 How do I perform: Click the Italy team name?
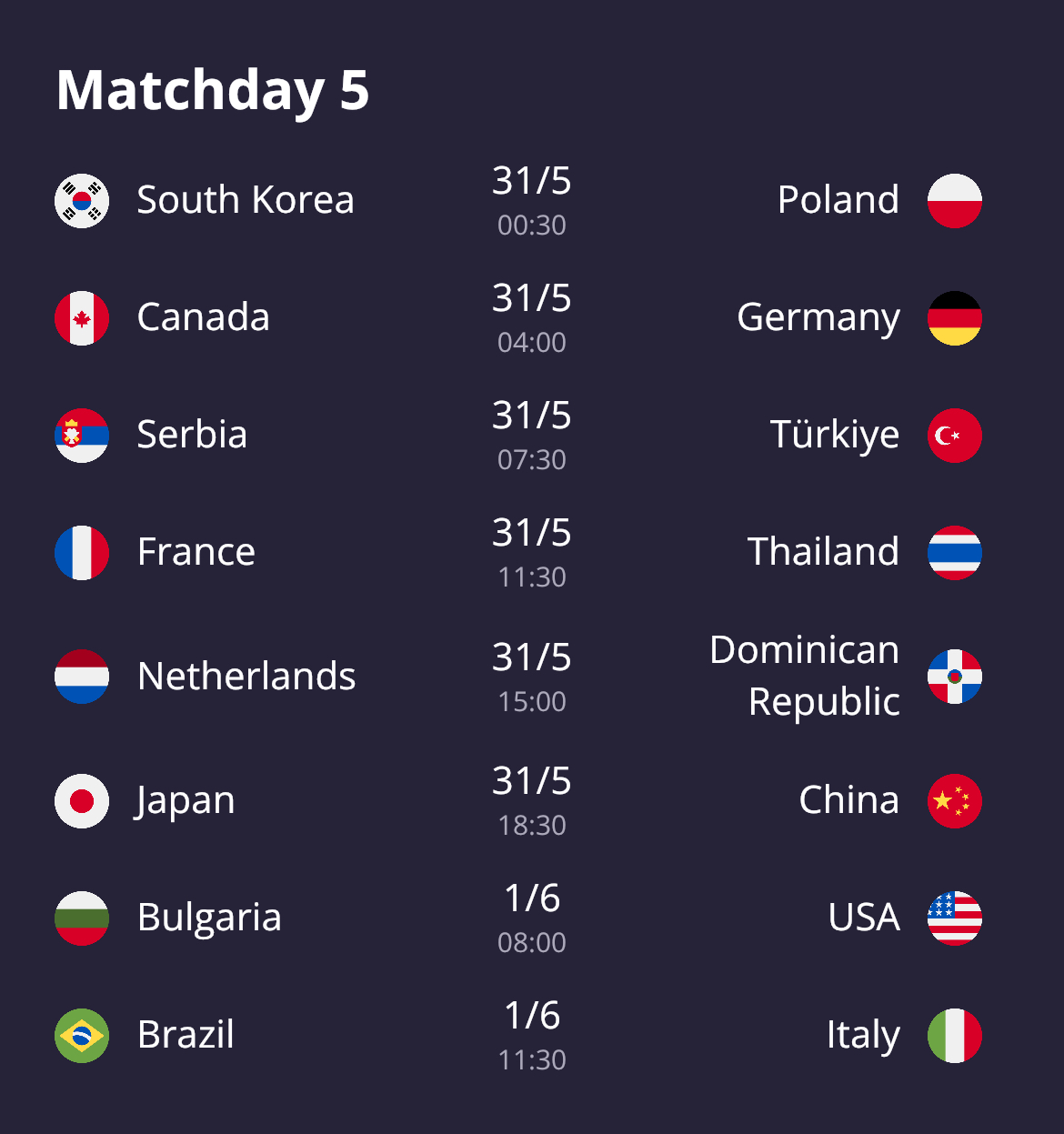point(863,1035)
